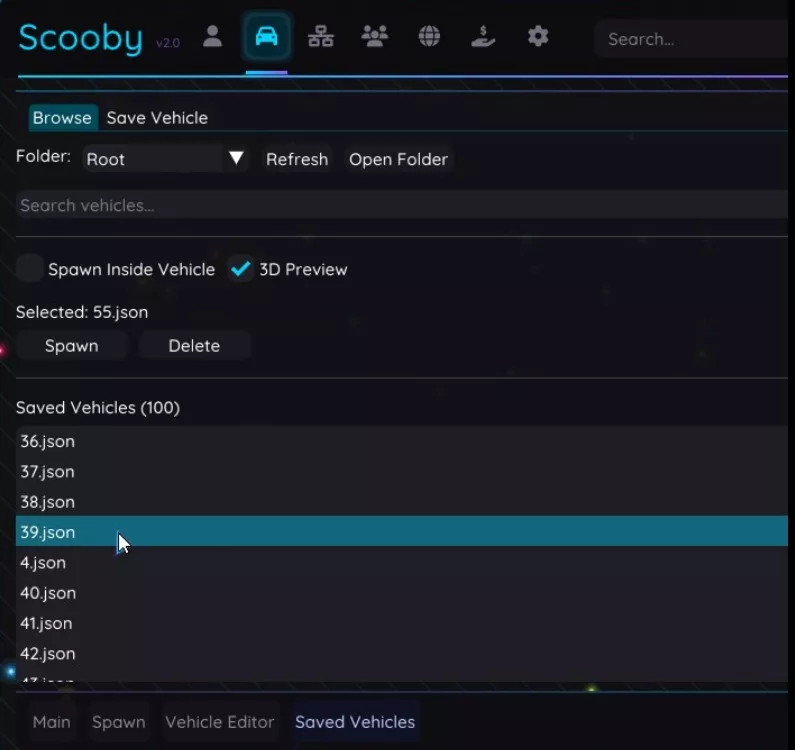Click the Delete button

click(x=194, y=346)
